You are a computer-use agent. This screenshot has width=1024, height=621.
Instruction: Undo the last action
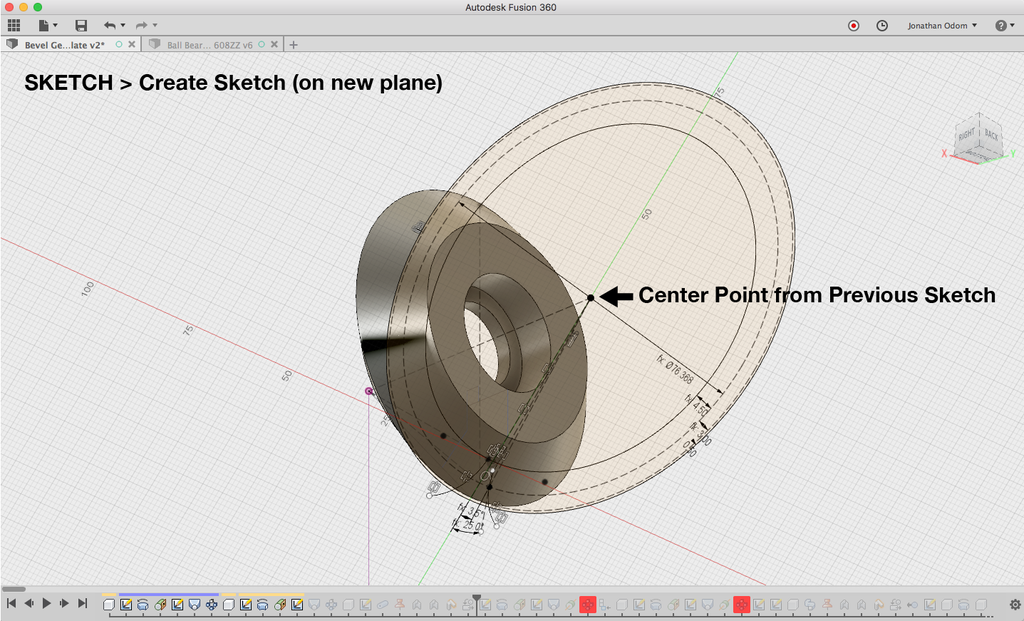[109, 25]
